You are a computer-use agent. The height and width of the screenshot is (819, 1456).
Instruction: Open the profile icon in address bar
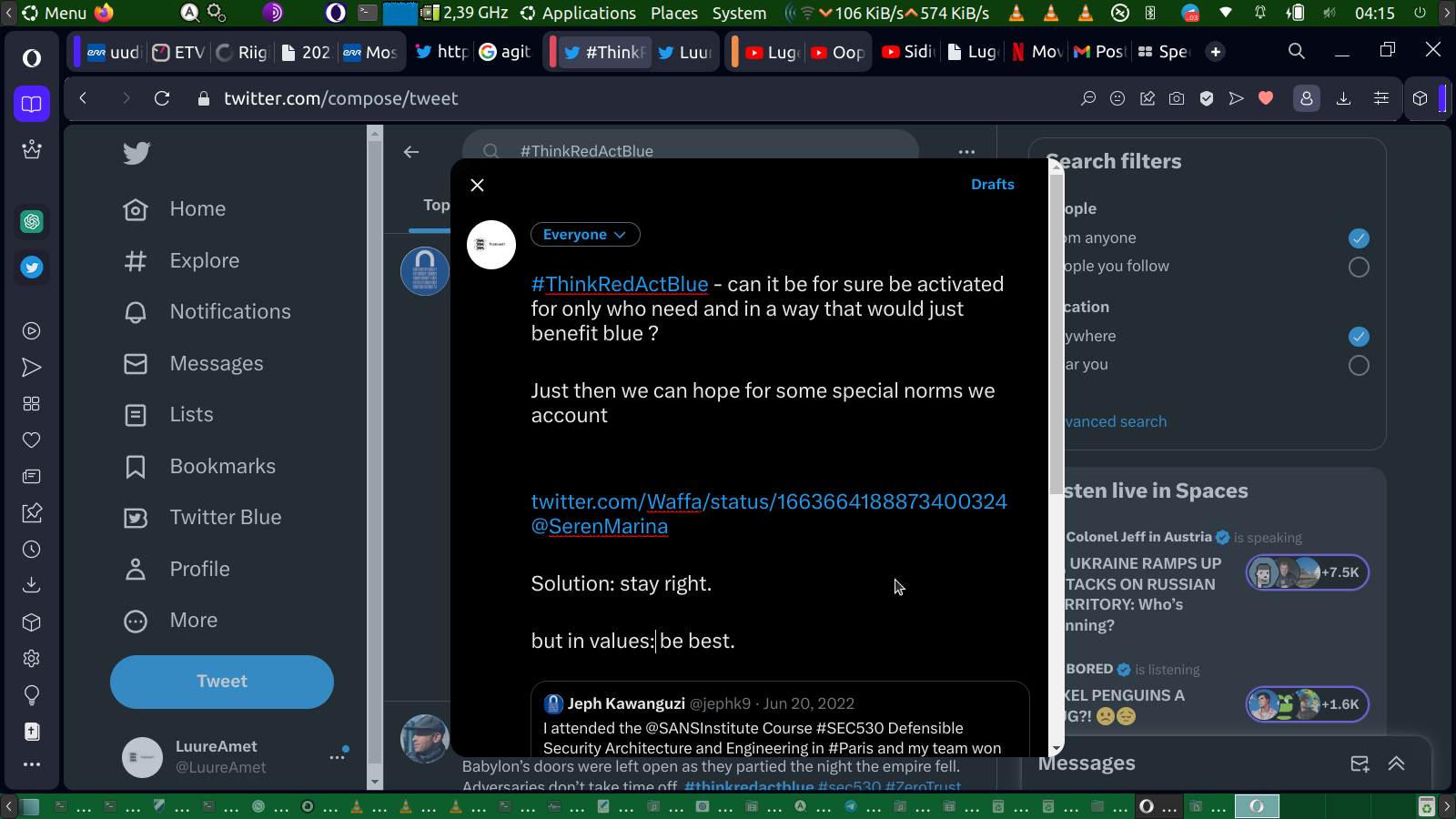[x=1307, y=98]
